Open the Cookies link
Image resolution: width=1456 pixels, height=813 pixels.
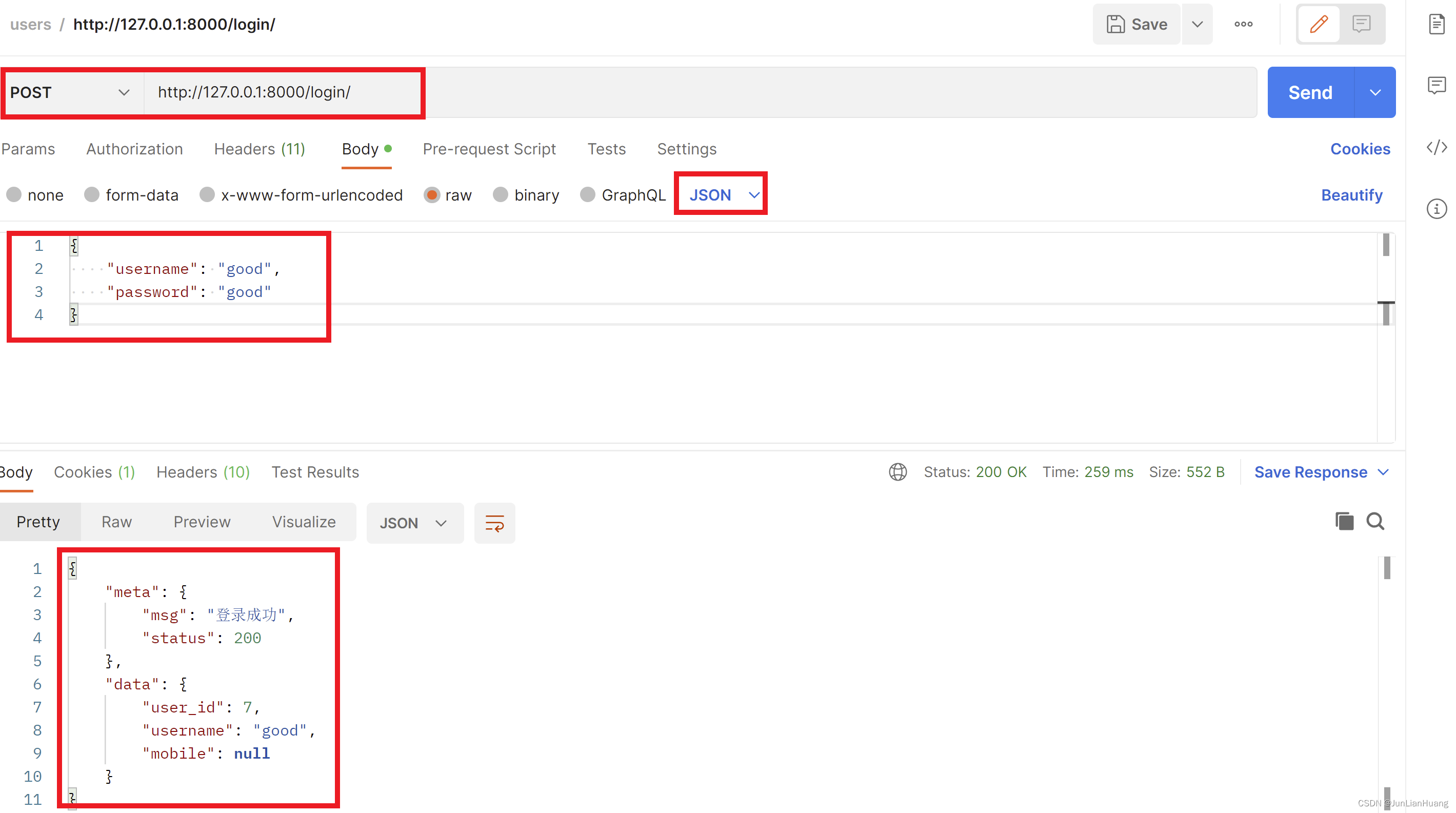[1360, 149]
